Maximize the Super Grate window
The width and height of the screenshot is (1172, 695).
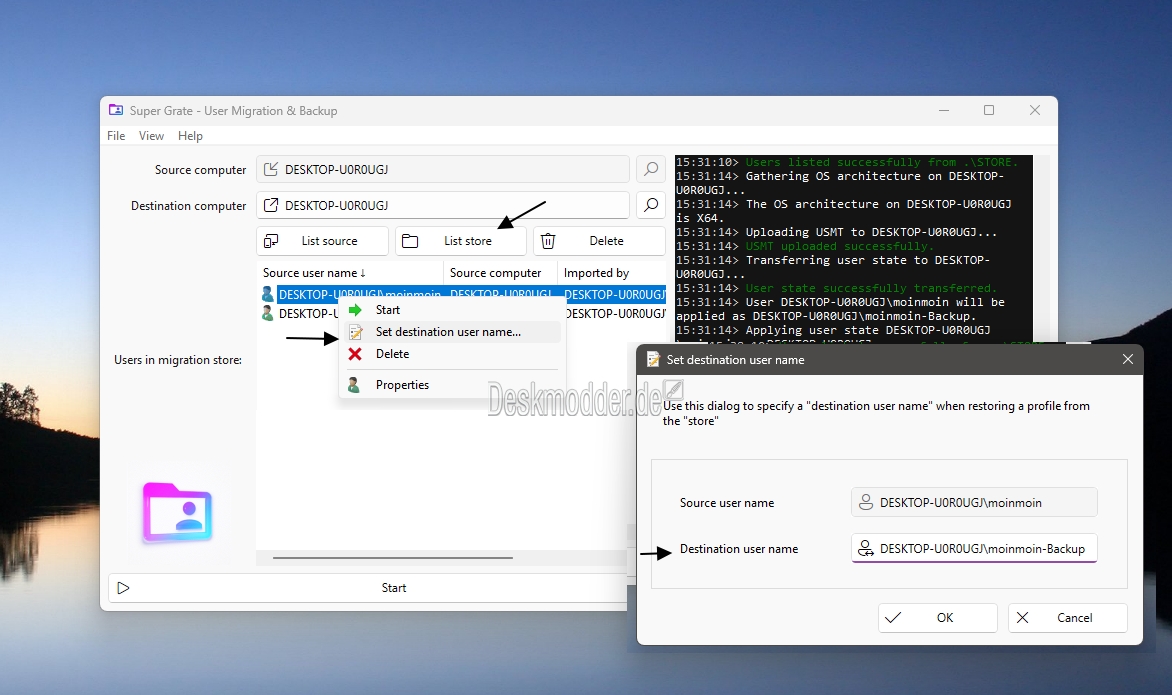coord(989,110)
